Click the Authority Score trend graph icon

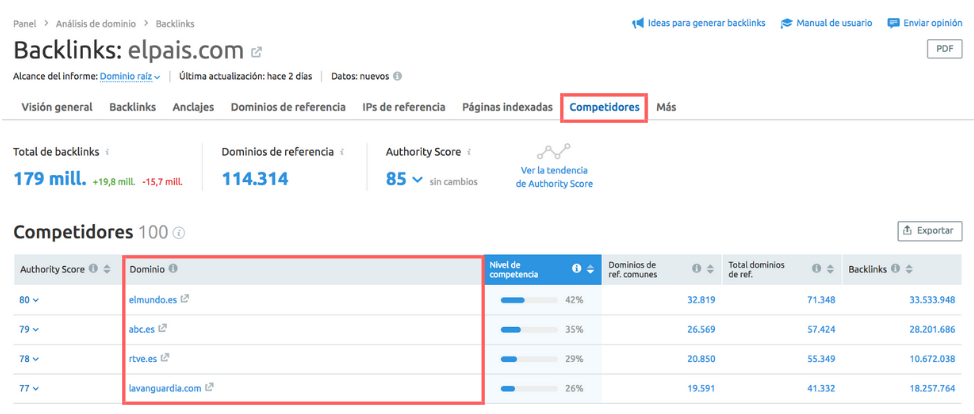coord(554,151)
